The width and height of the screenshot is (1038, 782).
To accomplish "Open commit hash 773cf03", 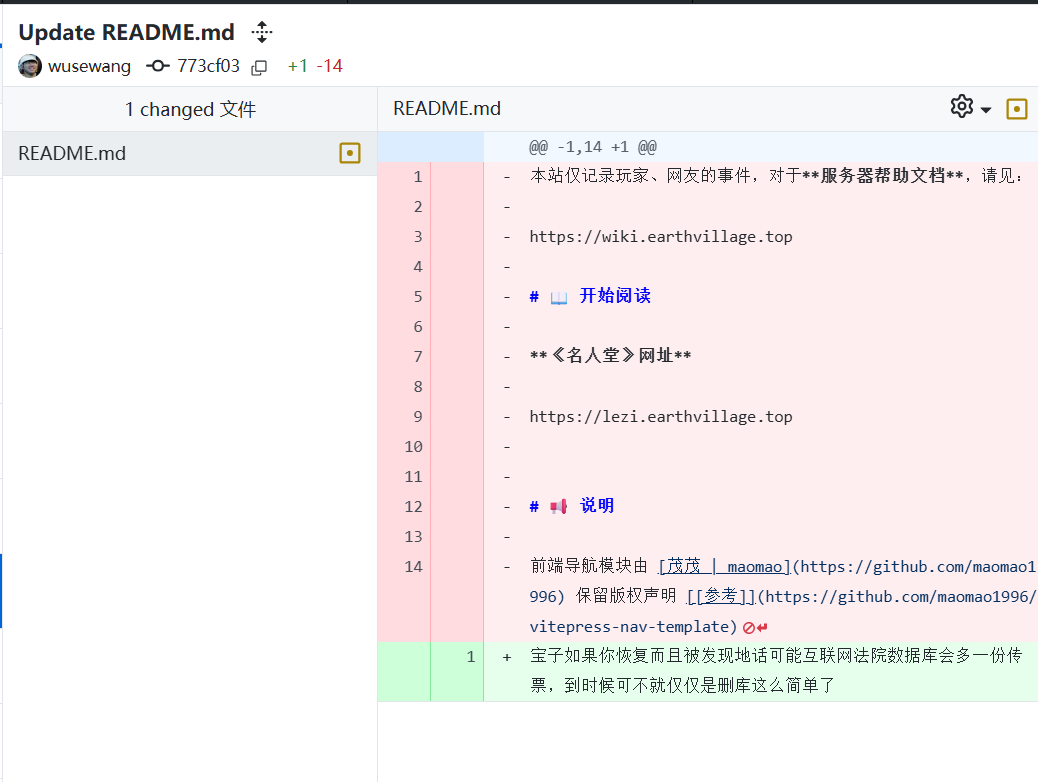I will point(208,66).
